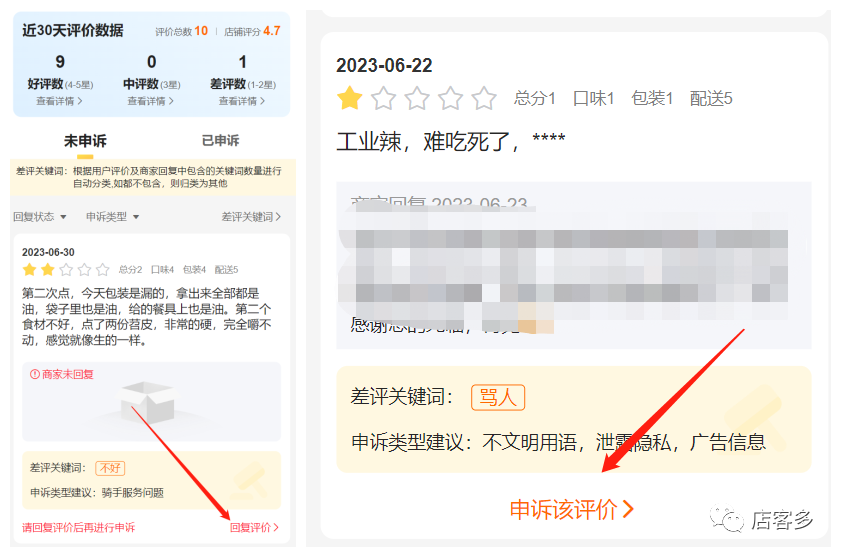Expand 回复状态 filter dropdown

pyautogui.click(x=40, y=217)
